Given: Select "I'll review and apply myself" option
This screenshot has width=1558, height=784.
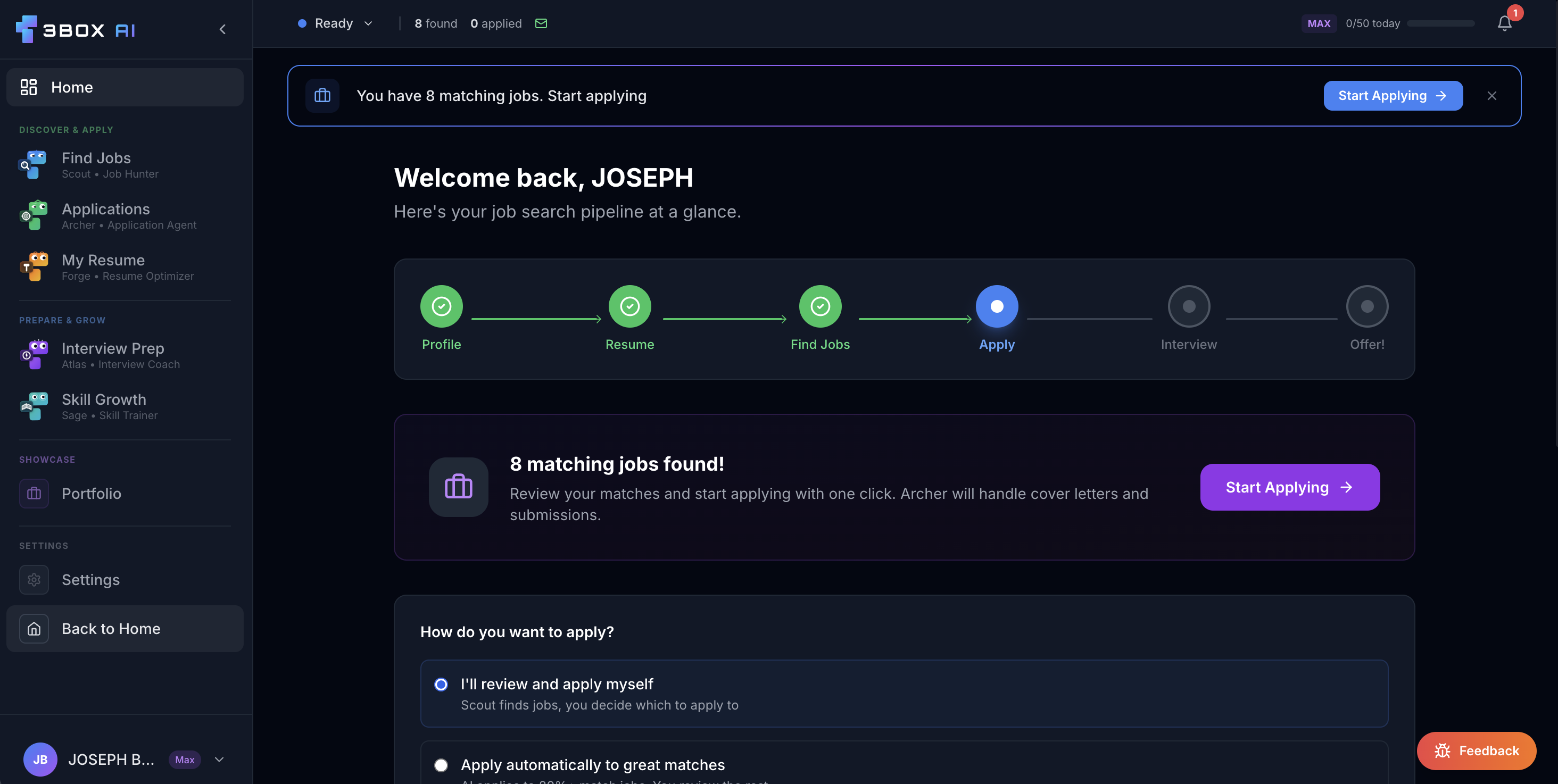Looking at the screenshot, I should click(441, 684).
